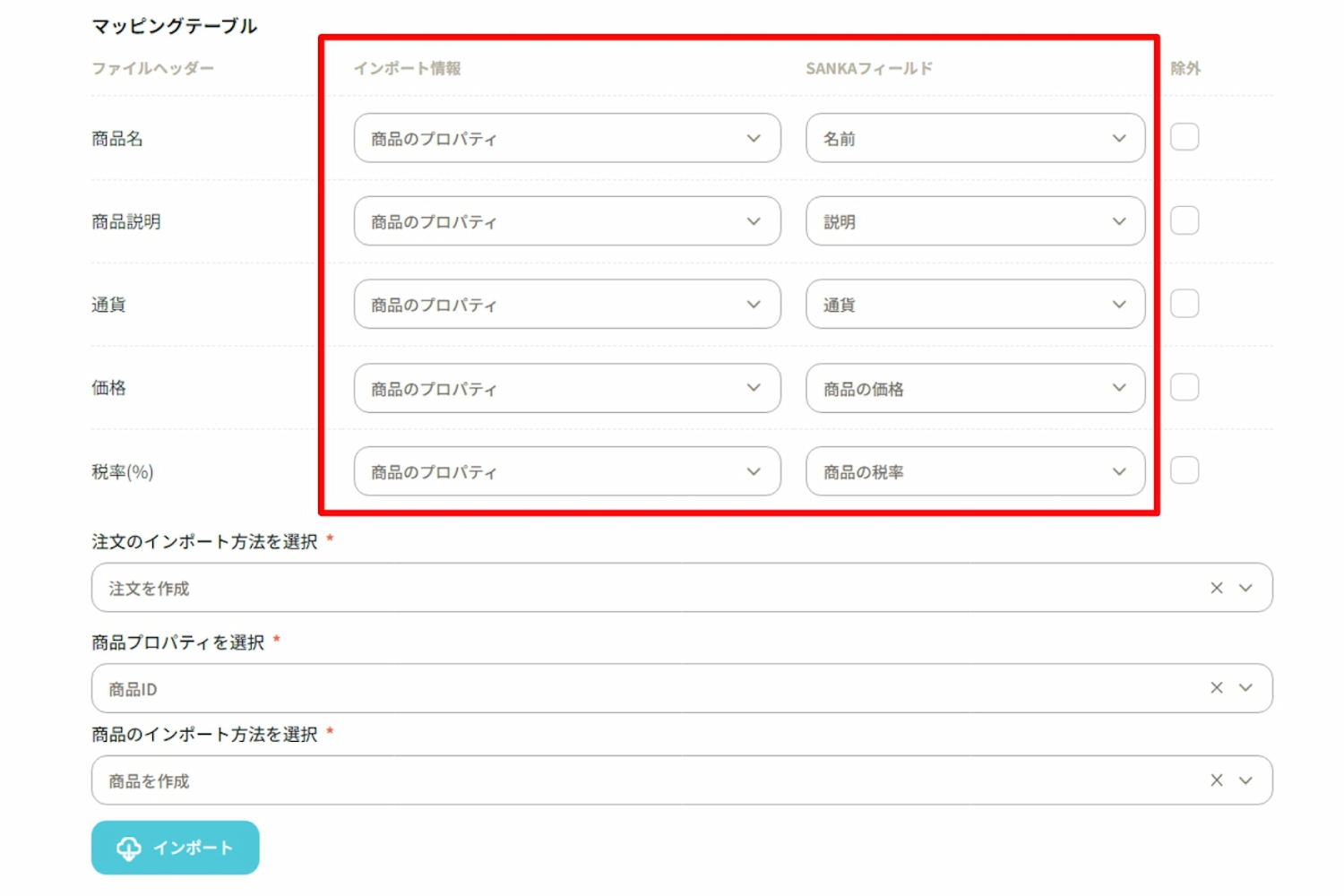This screenshot has width=1344, height=896.
Task: Clear the 商品を作成 selection with X icon
Action: 1216,780
